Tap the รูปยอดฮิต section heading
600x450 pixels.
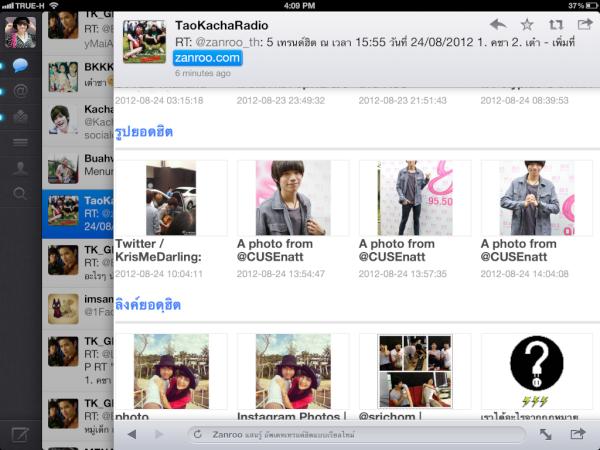pos(144,132)
